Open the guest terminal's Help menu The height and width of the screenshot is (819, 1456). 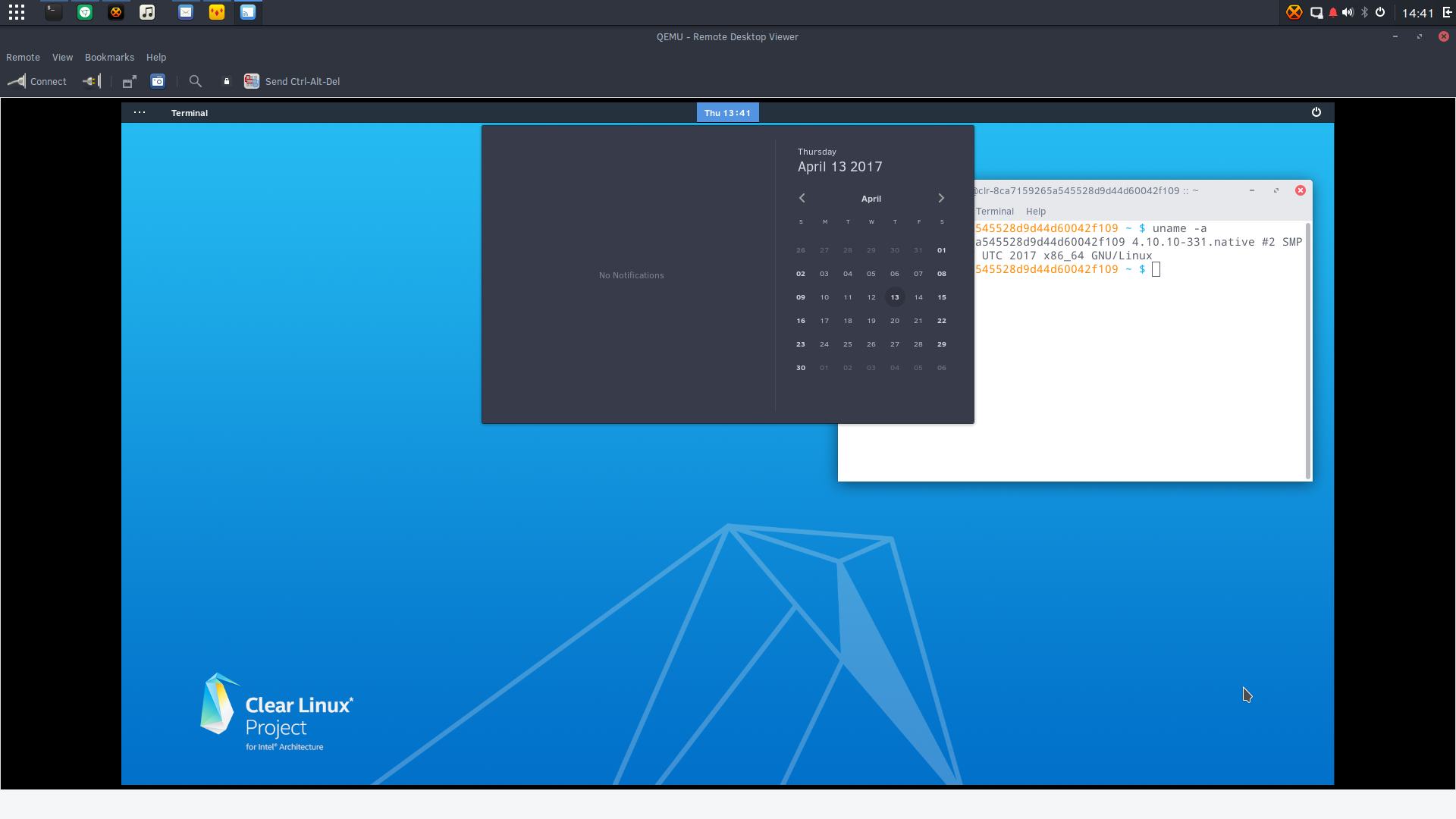1036,212
